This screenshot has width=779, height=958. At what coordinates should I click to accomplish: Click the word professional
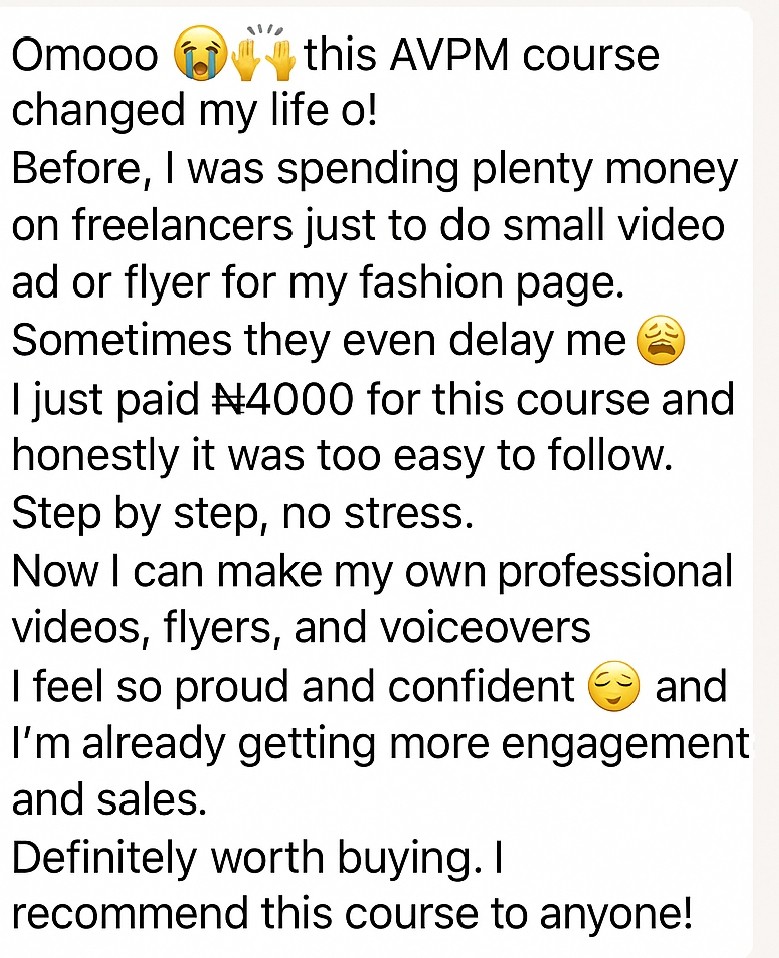(615, 574)
